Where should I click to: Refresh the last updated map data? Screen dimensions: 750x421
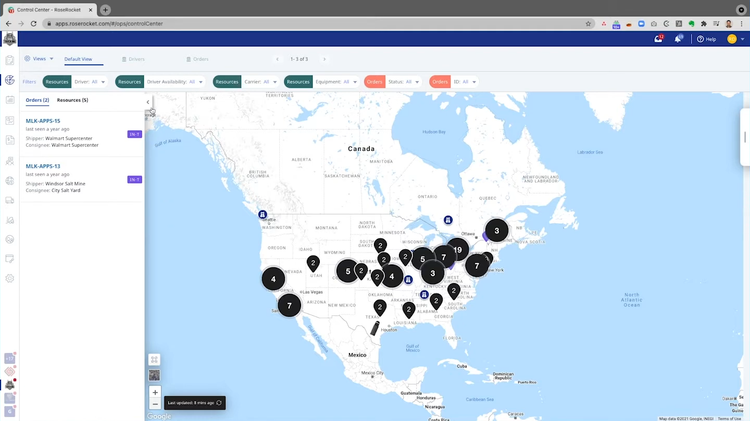(219, 402)
